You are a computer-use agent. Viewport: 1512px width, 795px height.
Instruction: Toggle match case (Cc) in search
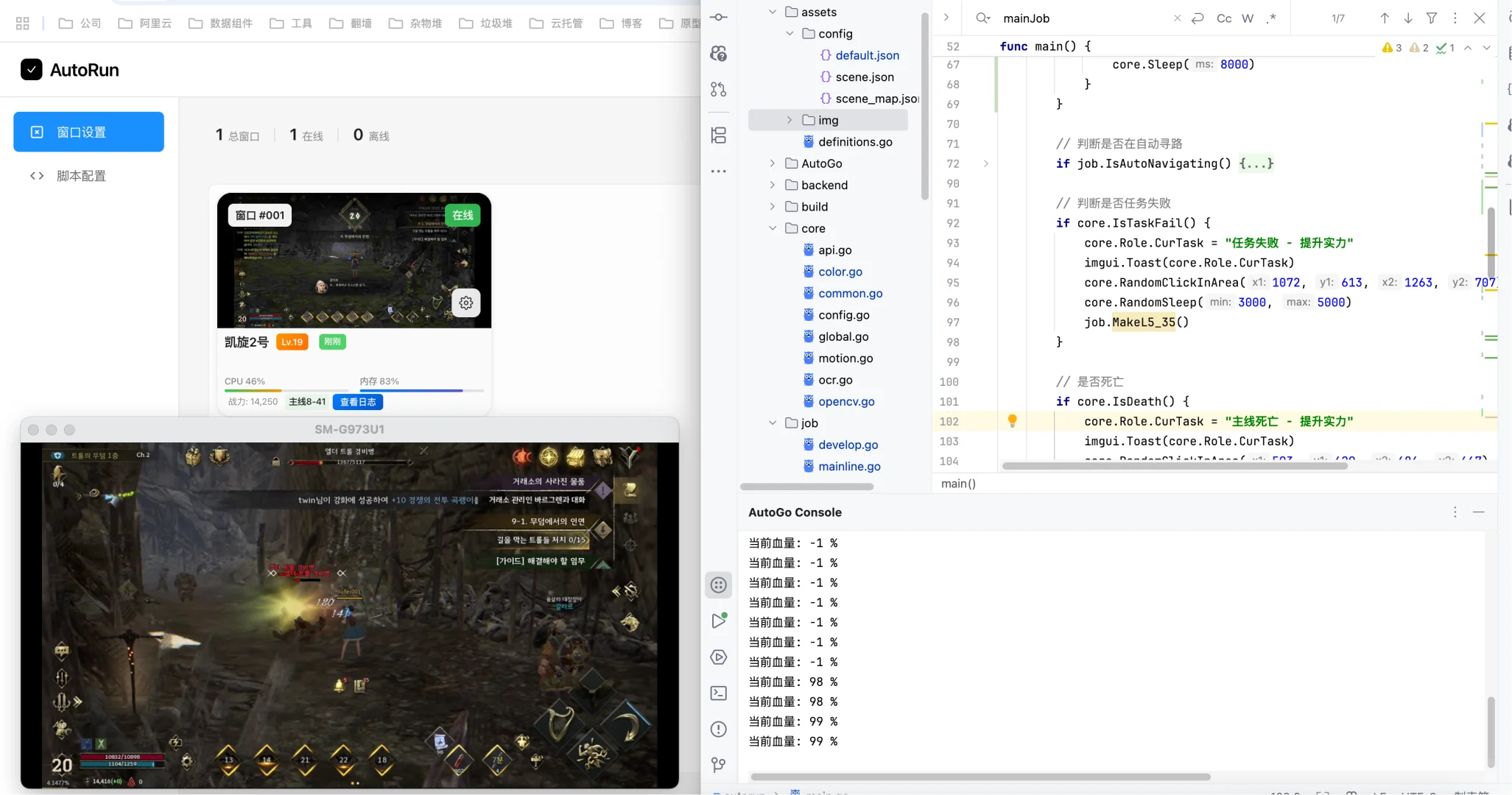(1223, 18)
